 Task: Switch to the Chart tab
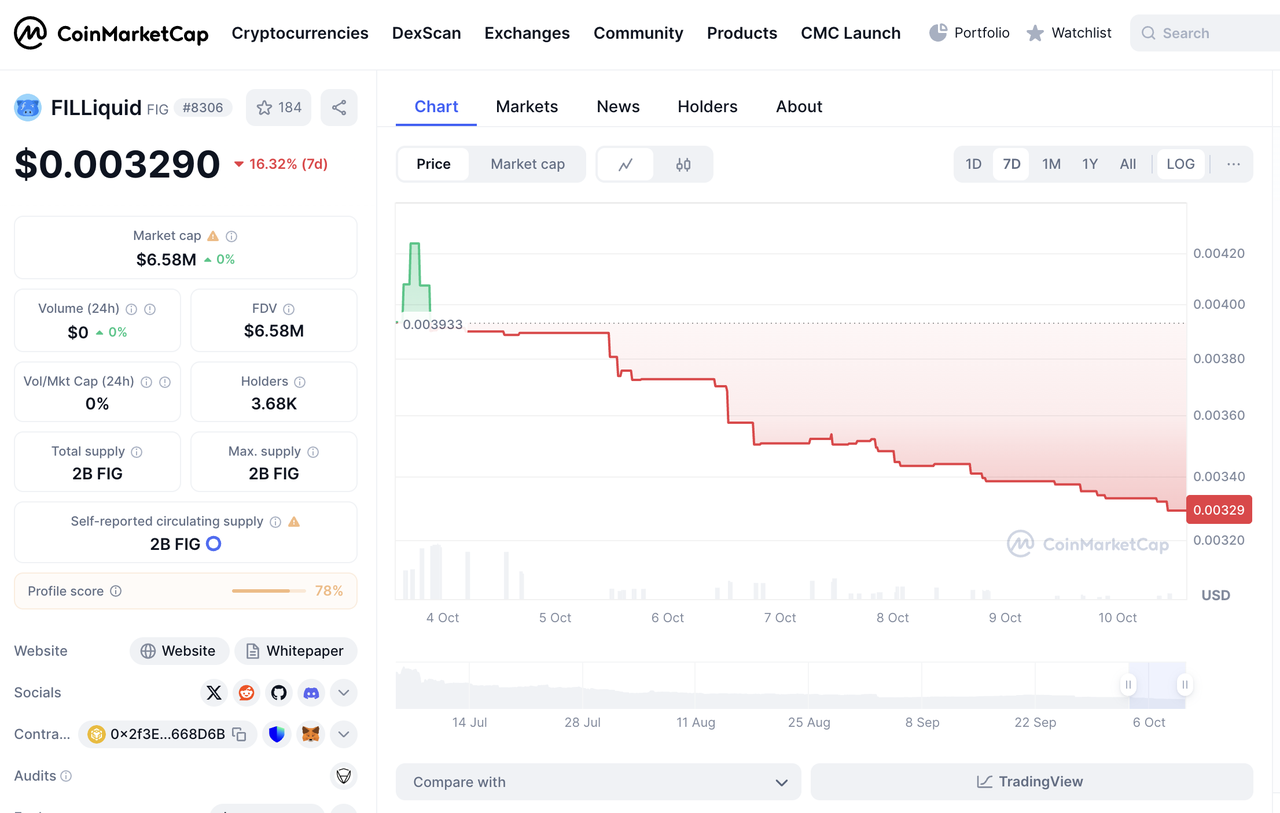click(437, 106)
